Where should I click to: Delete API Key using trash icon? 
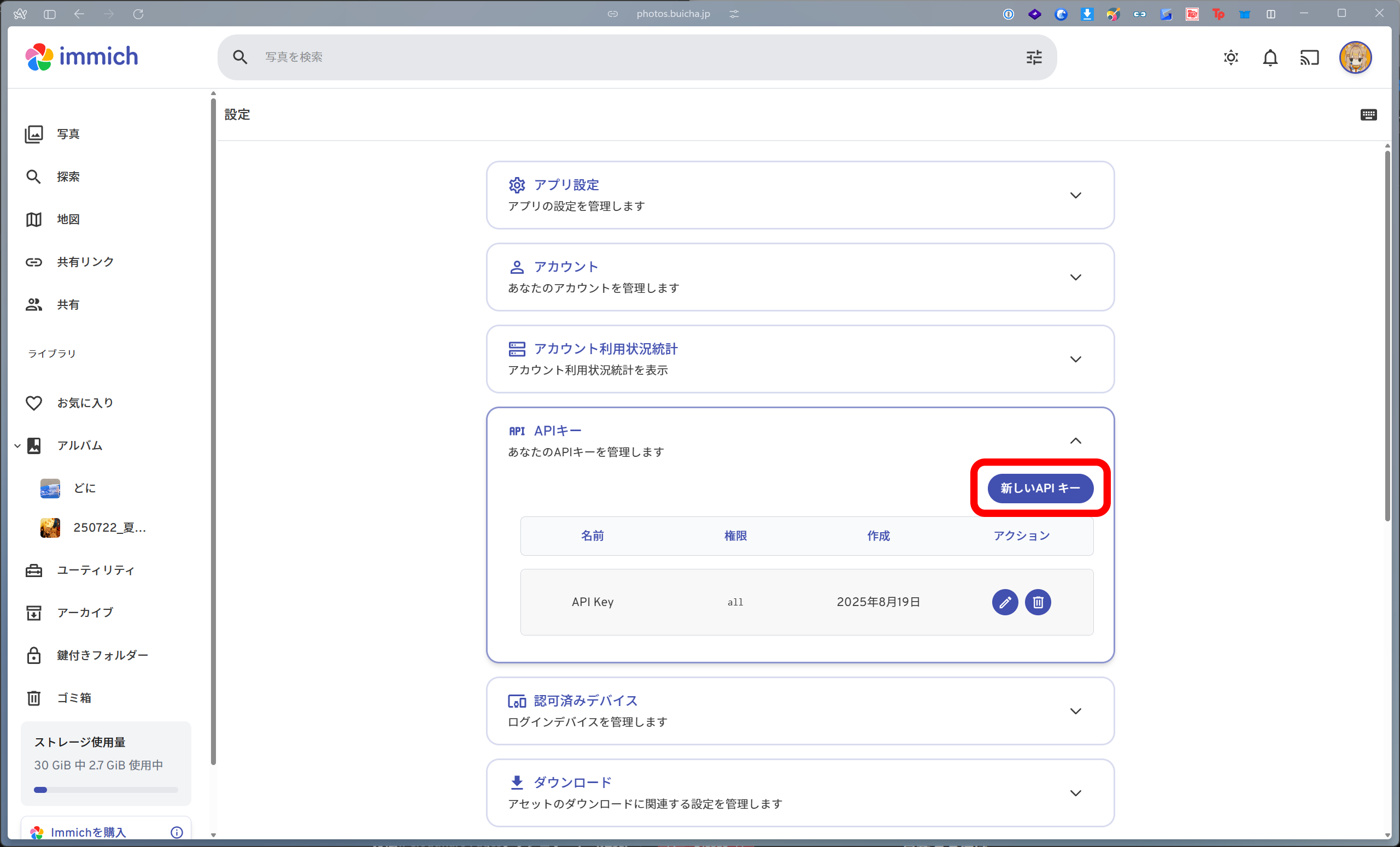1038,602
